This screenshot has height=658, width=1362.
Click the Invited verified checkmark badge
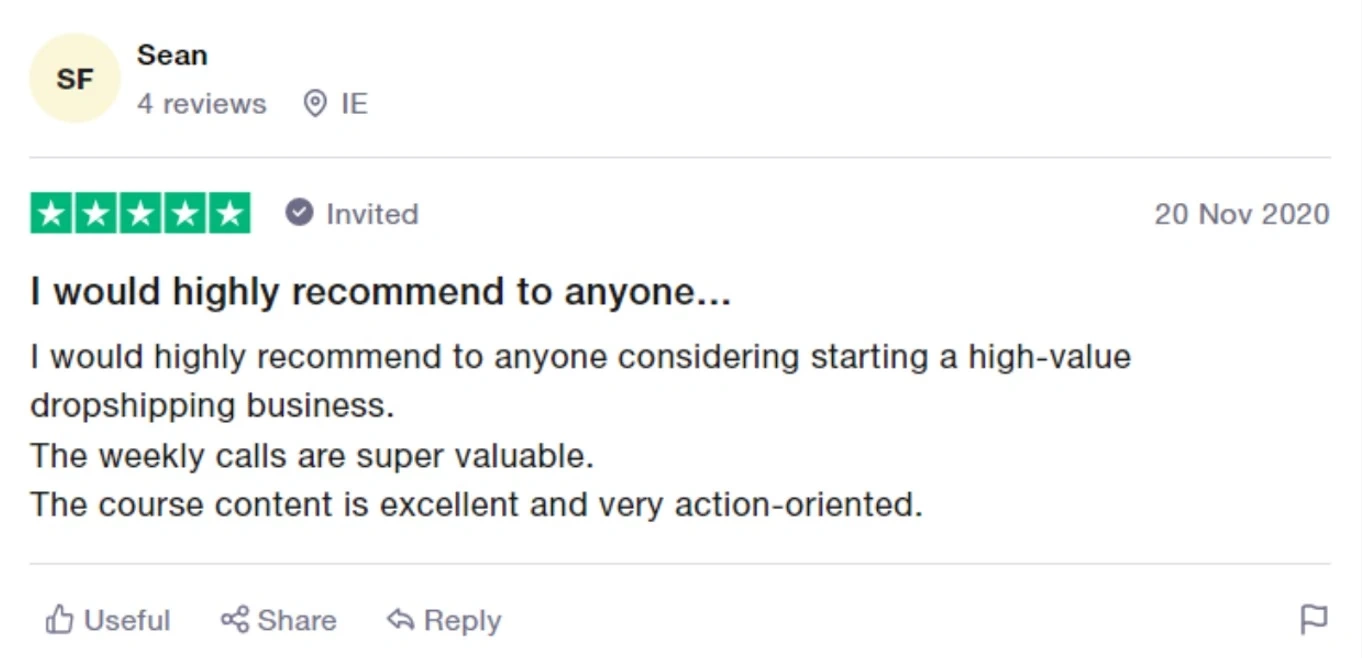(x=299, y=213)
